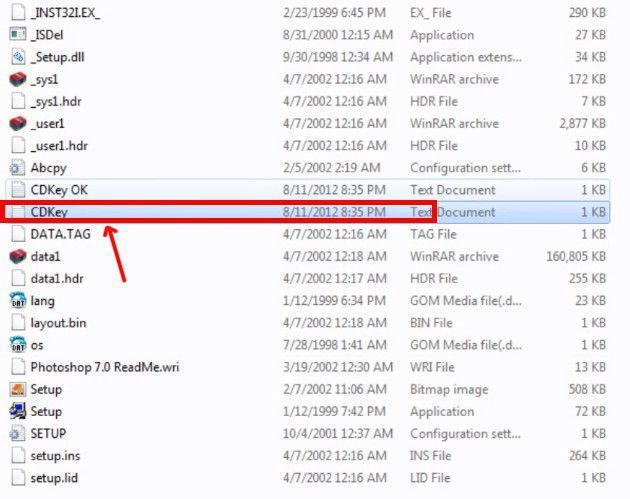The height and width of the screenshot is (499, 630).
Task: Click the file name Photoshop 7.0 ReadMe.wri
Action: 105,367
